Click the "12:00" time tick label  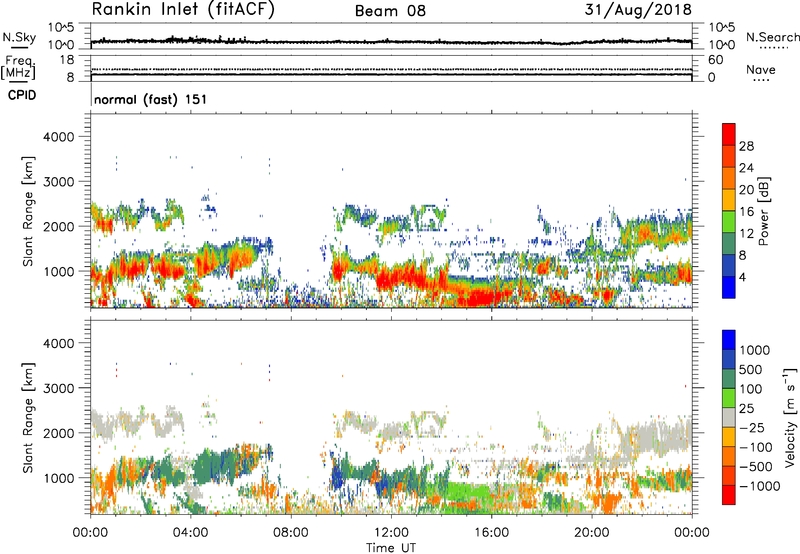pos(391,533)
